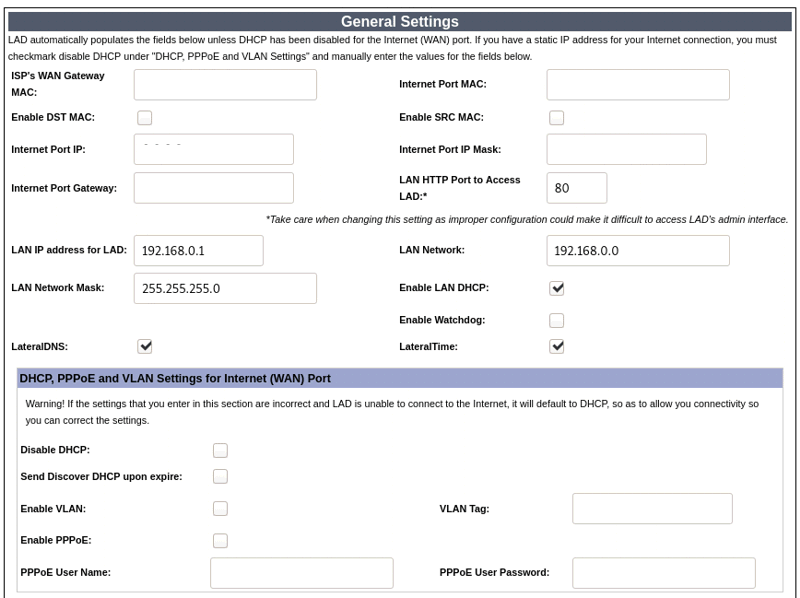Viewport: 800px width, 598px height.
Task: Click the 'Enable SRC MAC:' label
Action: [x=441, y=117]
